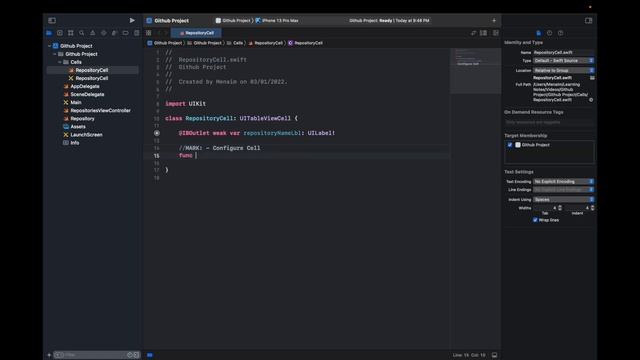Toggle the inspector panel button
The width and height of the screenshot is (640, 360).
tap(588, 20)
